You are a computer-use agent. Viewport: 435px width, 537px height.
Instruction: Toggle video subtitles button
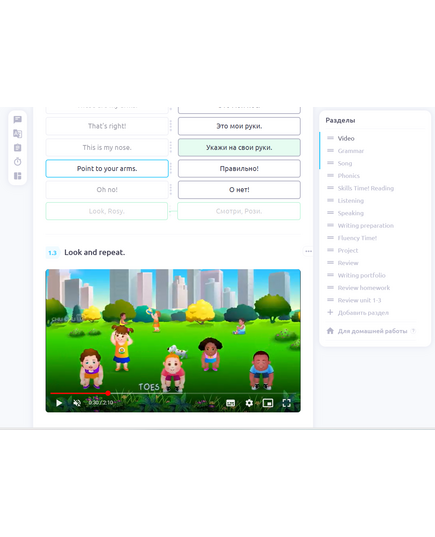(x=231, y=403)
